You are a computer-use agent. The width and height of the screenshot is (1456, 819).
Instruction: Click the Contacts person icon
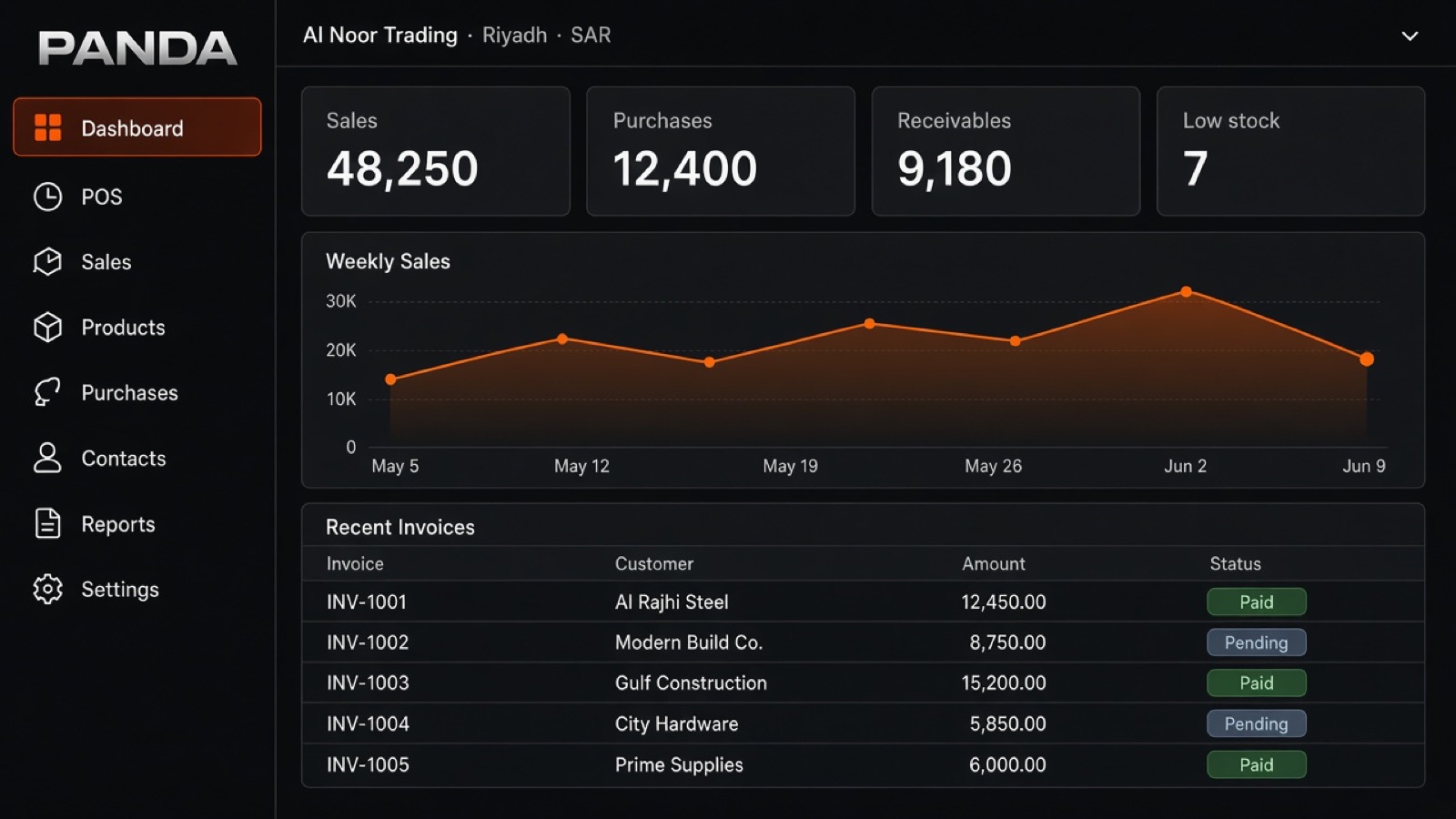pos(47,458)
